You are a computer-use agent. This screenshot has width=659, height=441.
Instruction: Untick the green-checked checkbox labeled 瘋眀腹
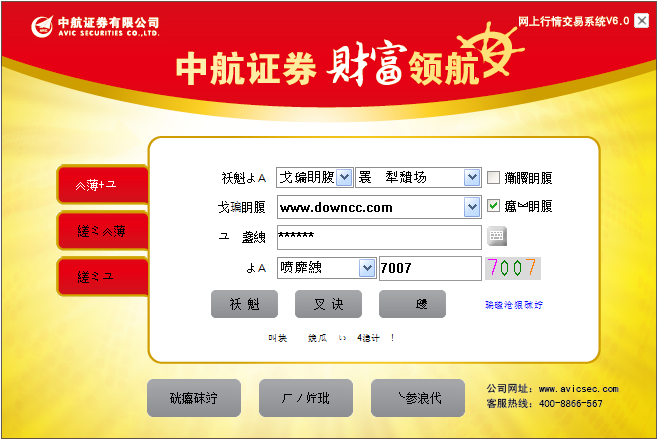point(493,206)
